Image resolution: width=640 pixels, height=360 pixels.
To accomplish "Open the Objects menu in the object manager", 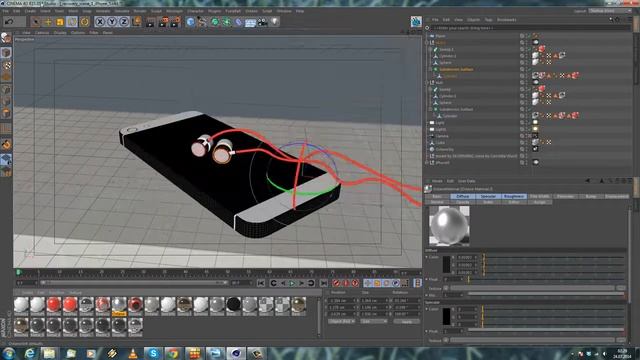I will (473, 20).
